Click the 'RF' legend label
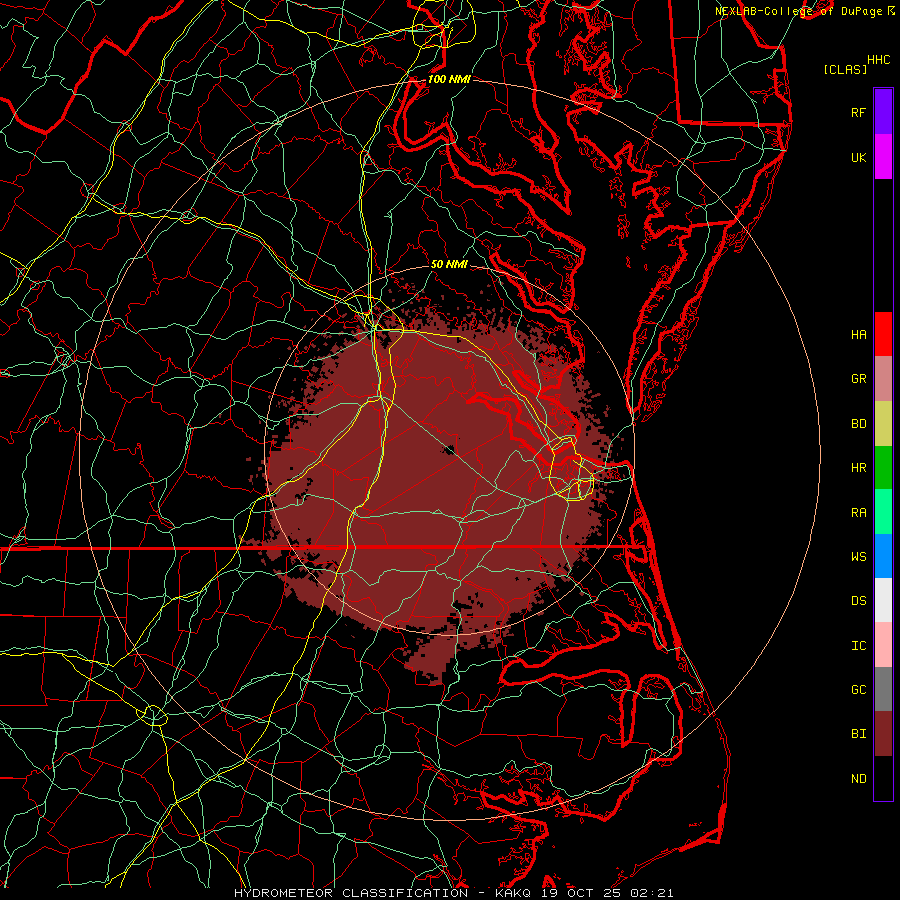The width and height of the screenshot is (900, 900). point(859,112)
